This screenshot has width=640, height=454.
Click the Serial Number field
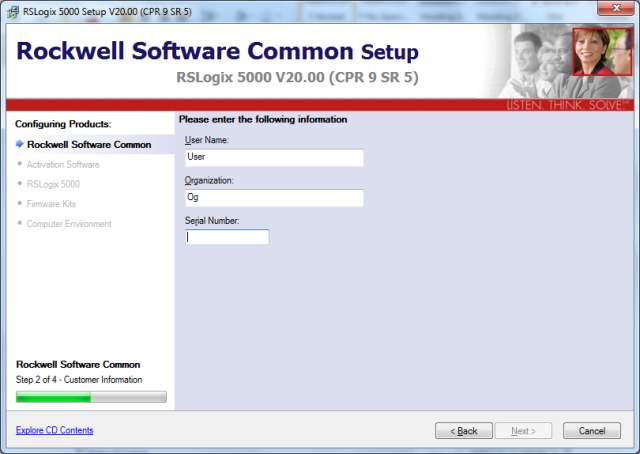(x=227, y=237)
